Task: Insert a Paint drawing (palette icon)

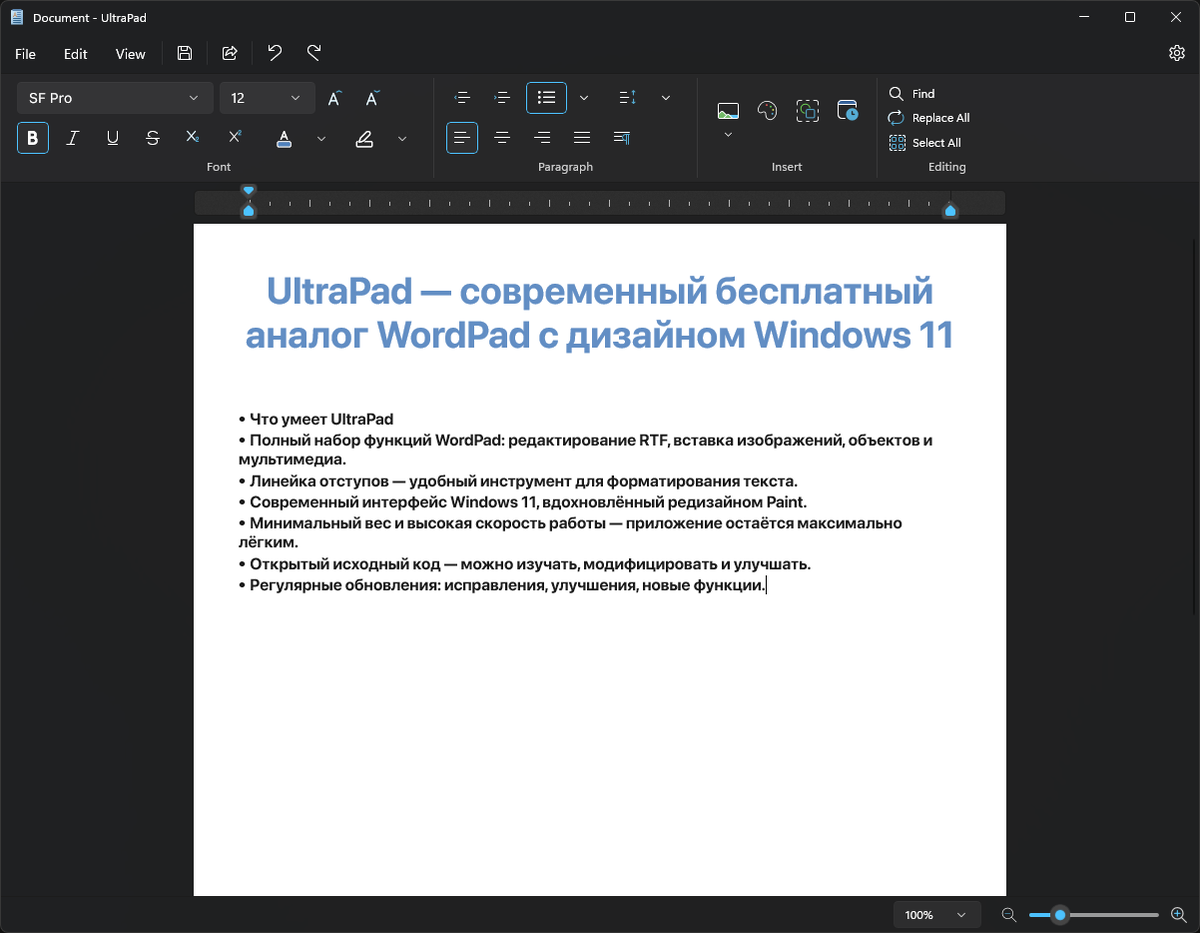Action: 767,111
